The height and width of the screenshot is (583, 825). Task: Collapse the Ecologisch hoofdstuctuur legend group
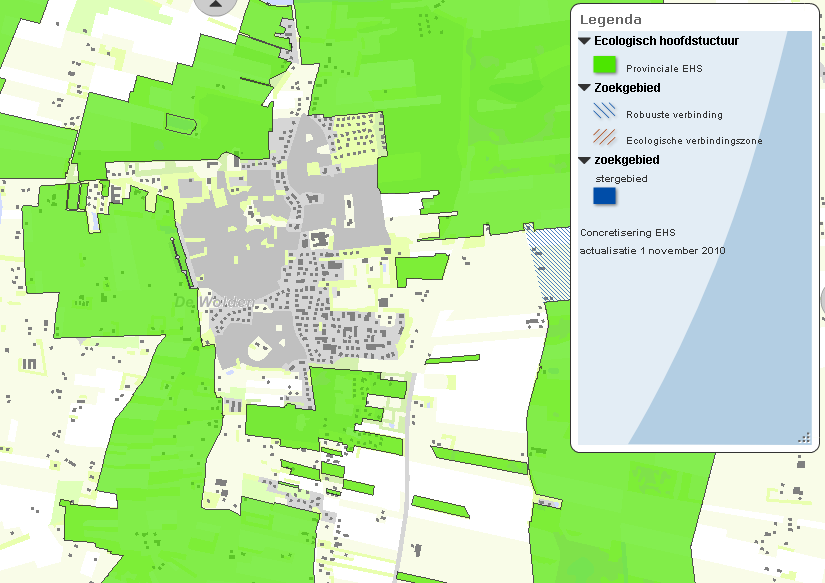(585, 41)
